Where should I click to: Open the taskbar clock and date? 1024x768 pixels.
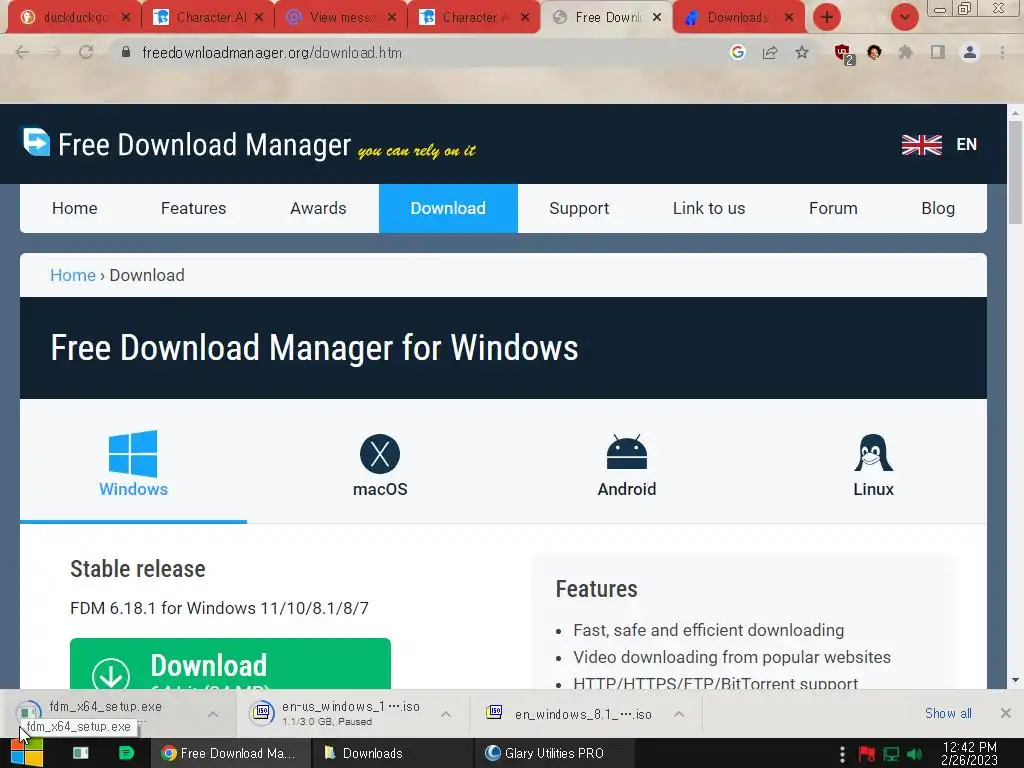pos(969,753)
